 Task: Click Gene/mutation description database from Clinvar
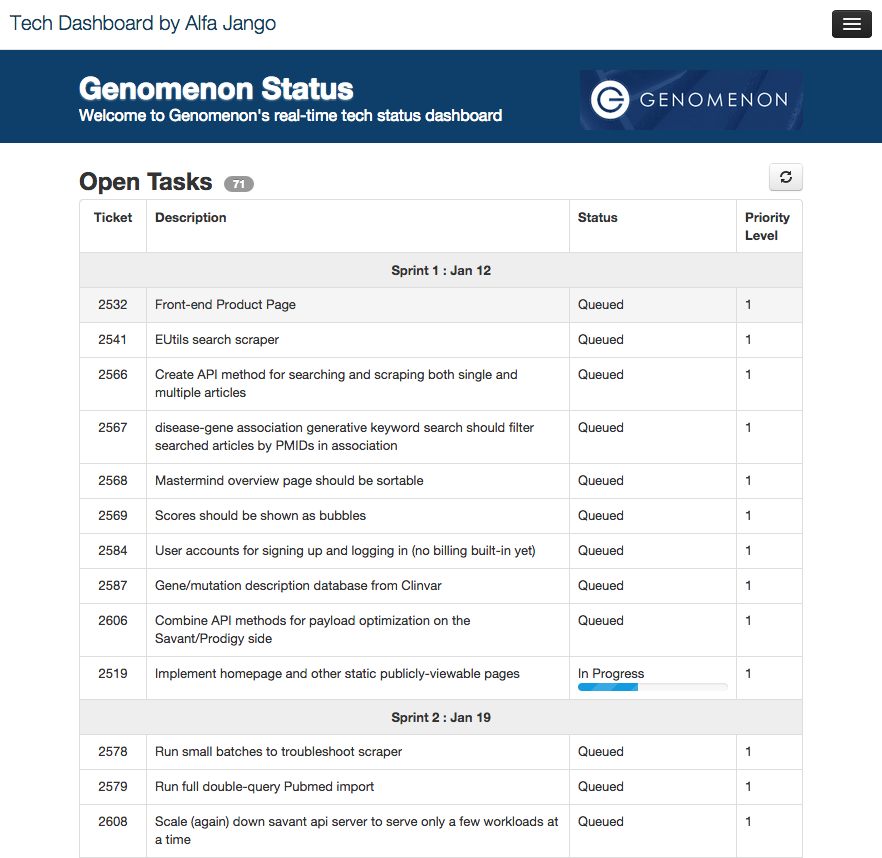tap(298, 586)
